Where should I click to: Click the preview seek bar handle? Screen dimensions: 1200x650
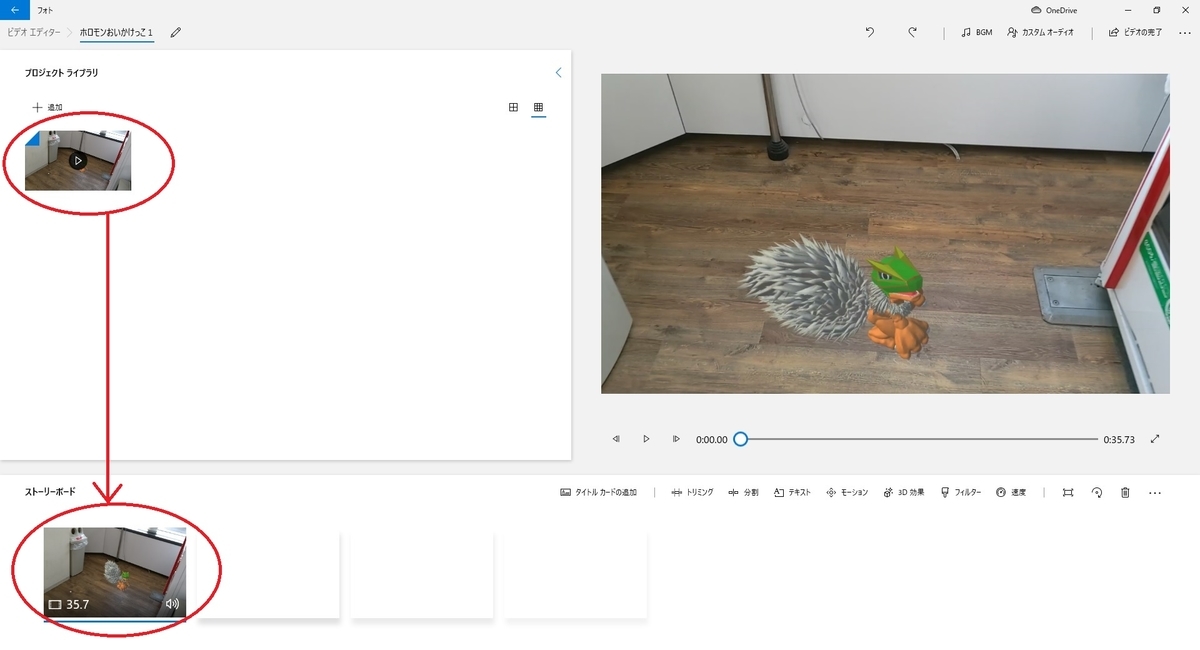point(740,439)
